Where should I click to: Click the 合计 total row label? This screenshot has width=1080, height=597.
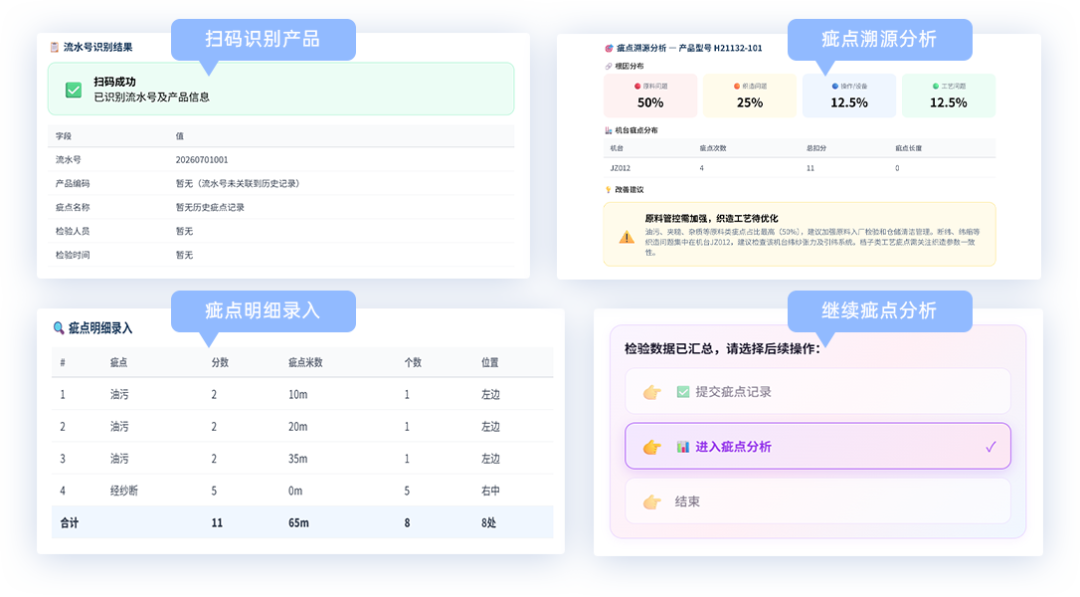(x=69, y=523)
